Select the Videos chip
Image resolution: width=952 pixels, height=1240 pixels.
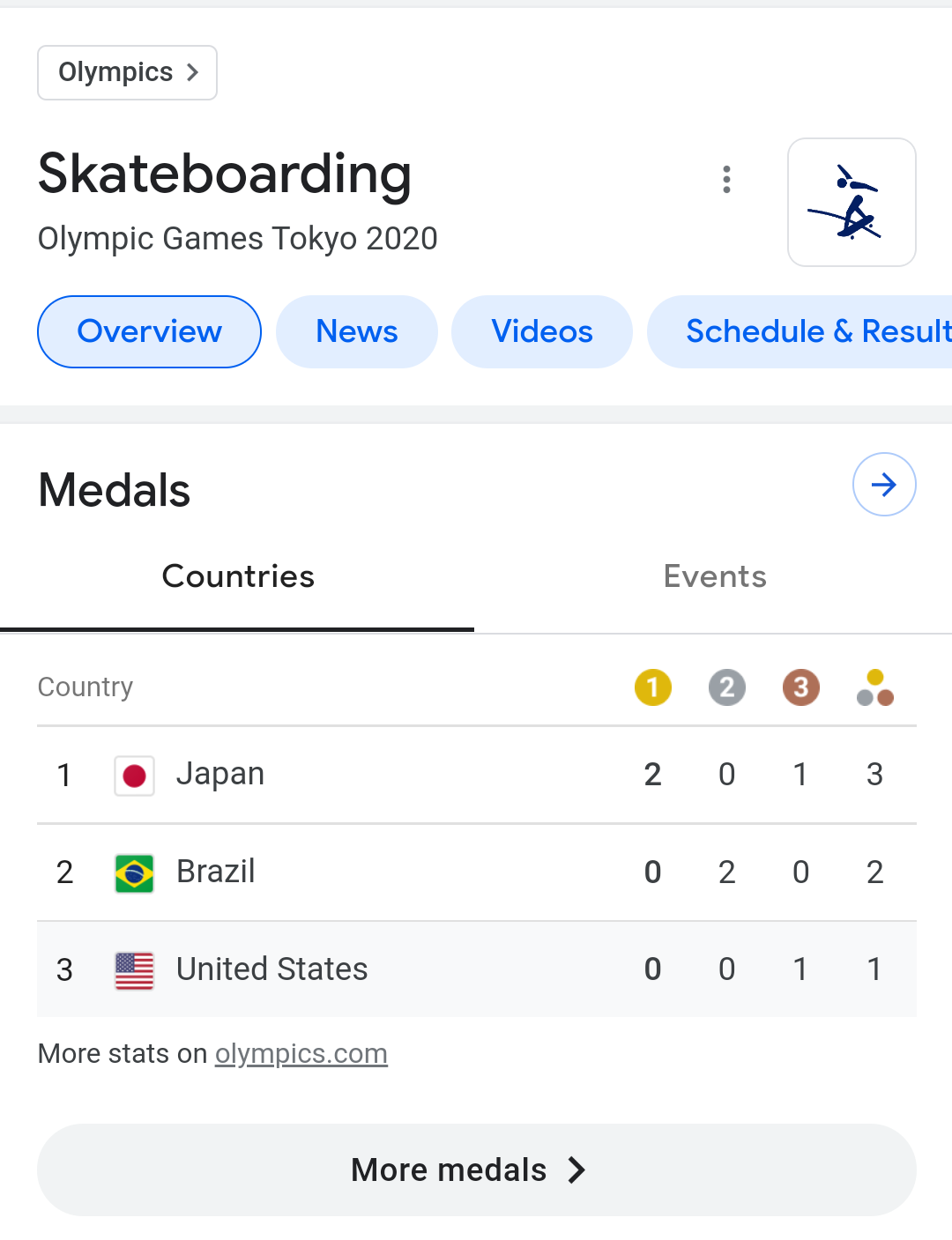pyautogui.click(x=541, y=331)
